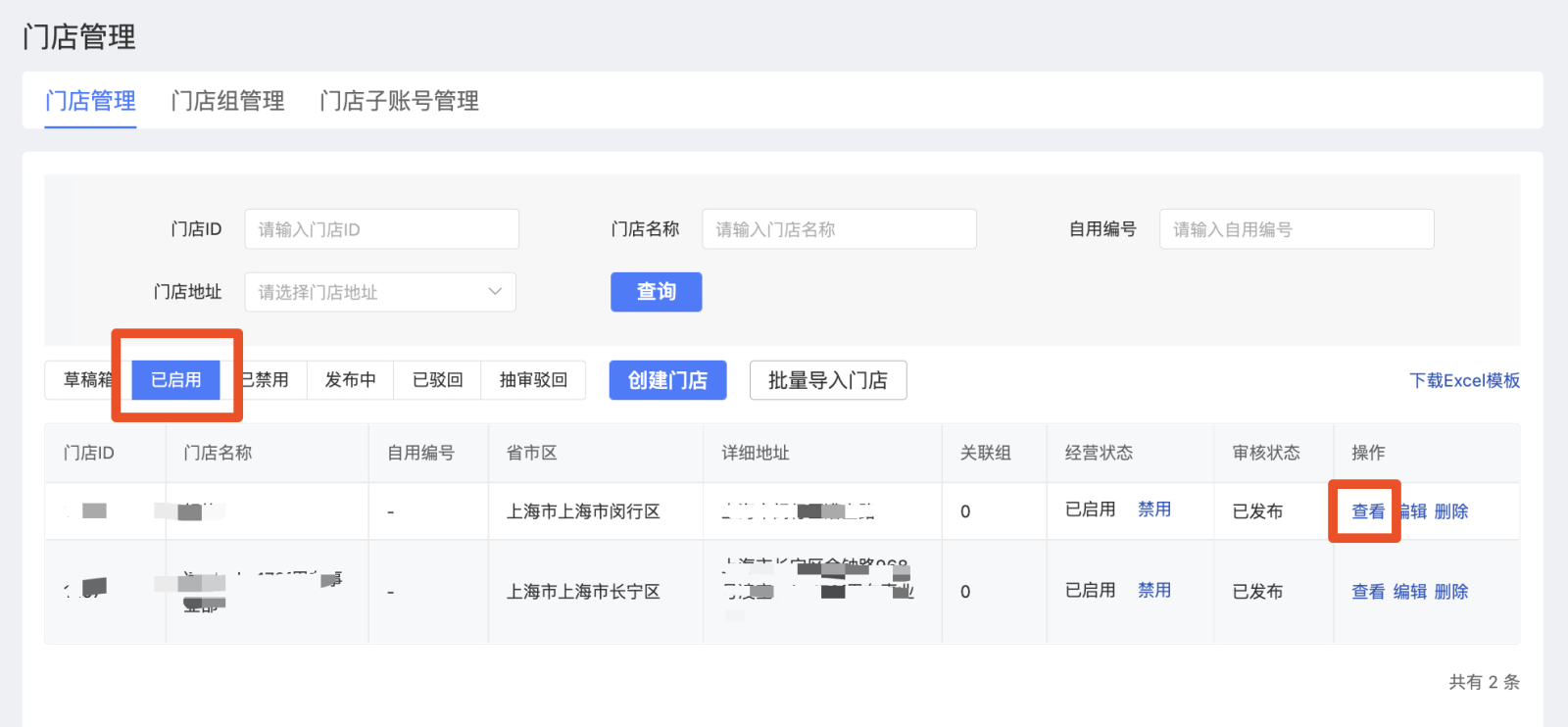The height and width of the screenshot is (727, 1568).
Task: Click 编辑 for the 长宁区 store
Action: pyautogui.click(x=1409, y=592)
